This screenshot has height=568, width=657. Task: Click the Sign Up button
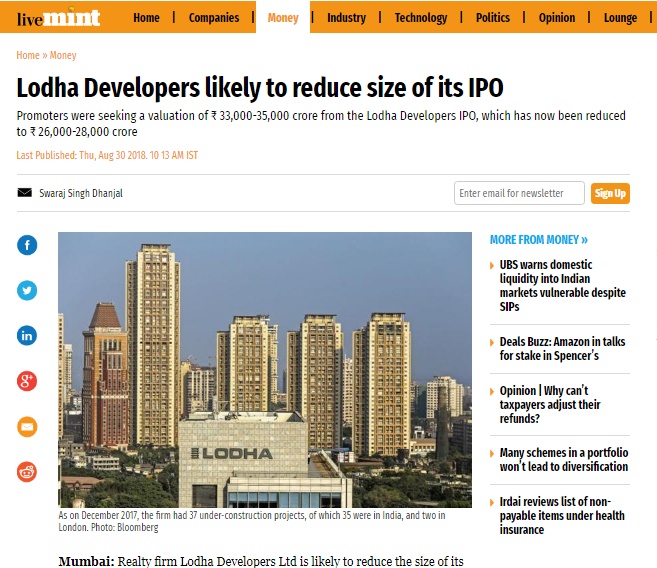(x=610, y=194)
